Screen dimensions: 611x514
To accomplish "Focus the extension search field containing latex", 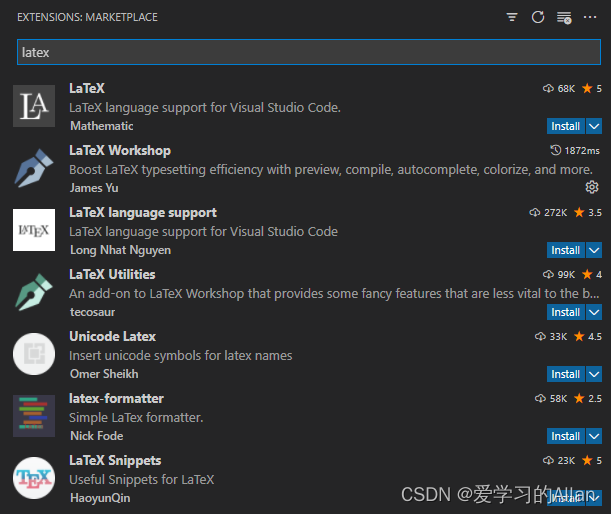I will coord(309,52).
